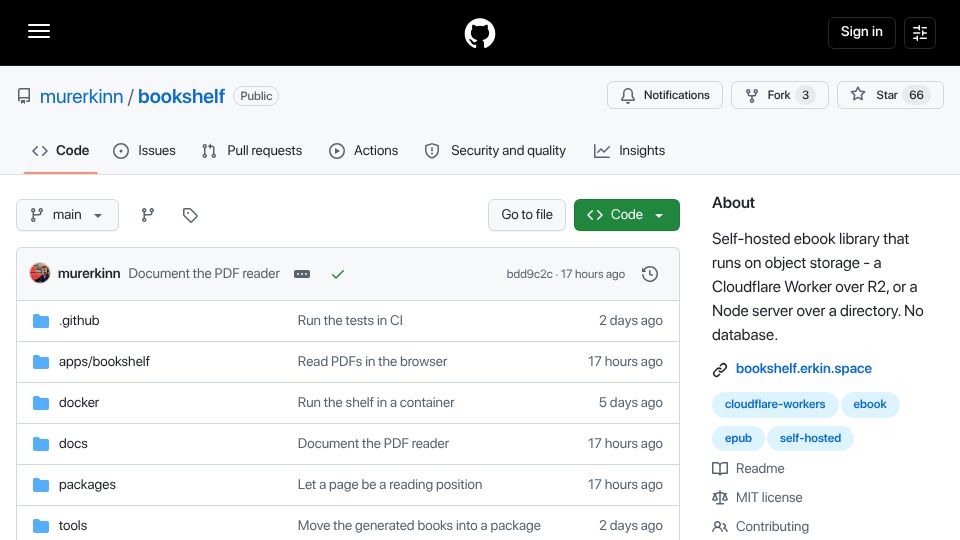Screen dimensions: 960x540
Task: Click the Notifications button
Action: [665, 95]
